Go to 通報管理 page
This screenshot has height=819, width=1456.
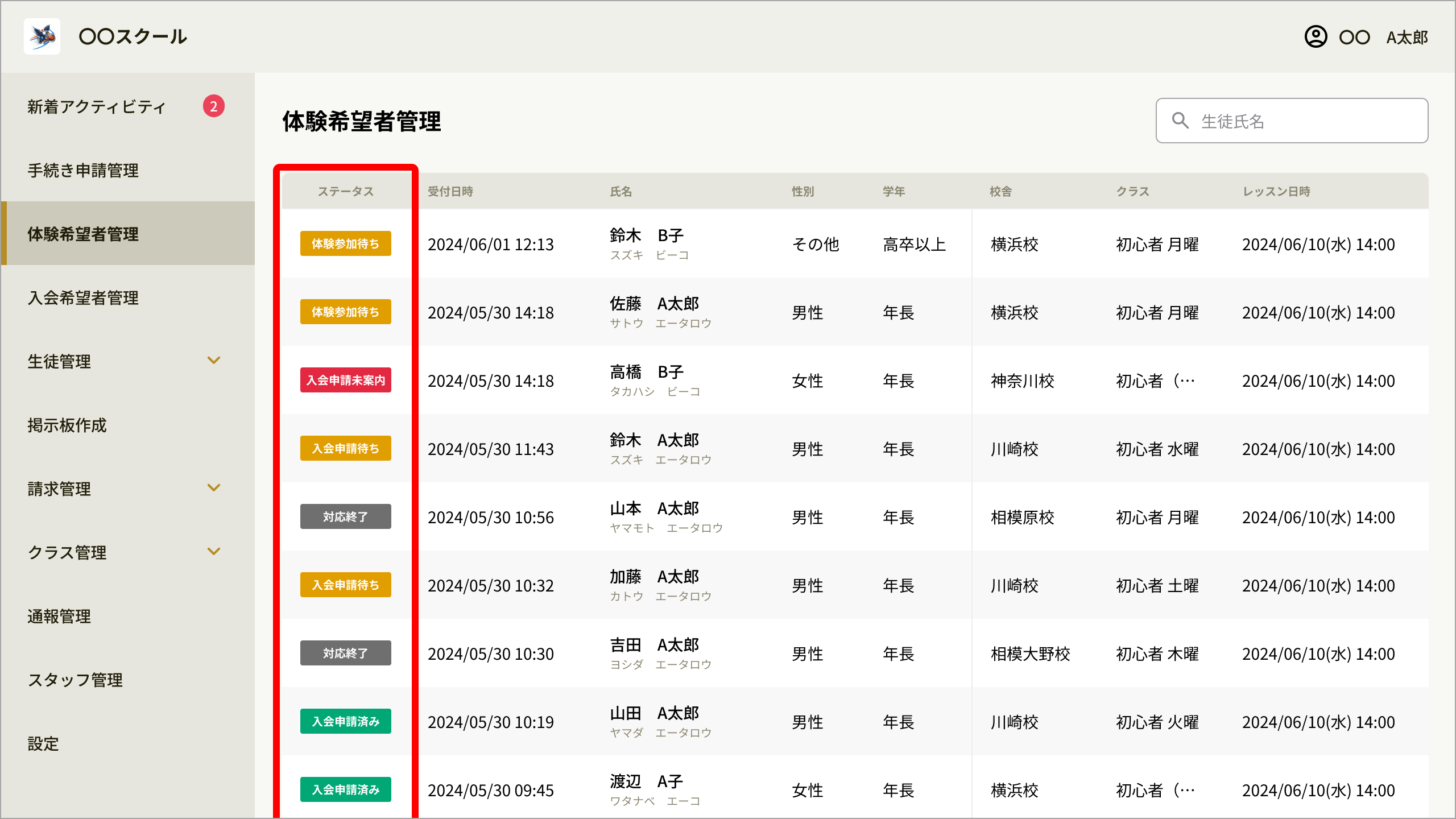tap(59, 616)
